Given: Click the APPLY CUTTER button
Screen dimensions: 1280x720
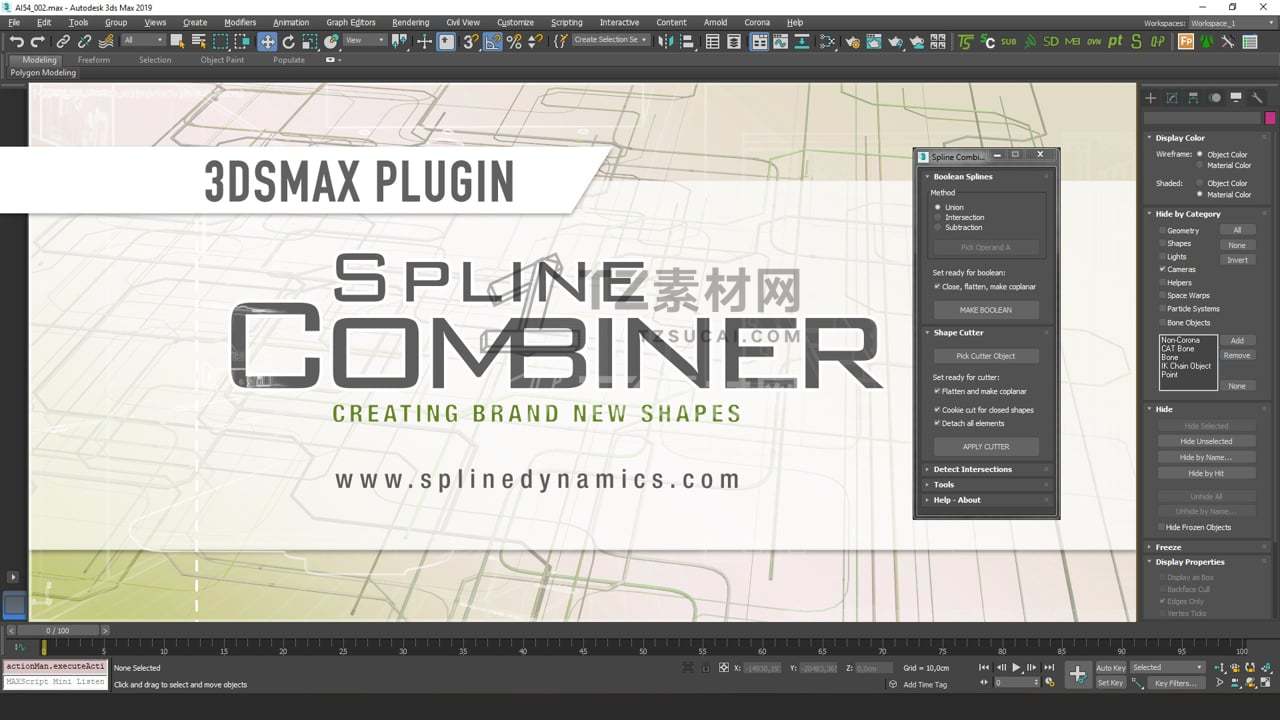Looking at the screenshot, I should click(x=986, y=447).
